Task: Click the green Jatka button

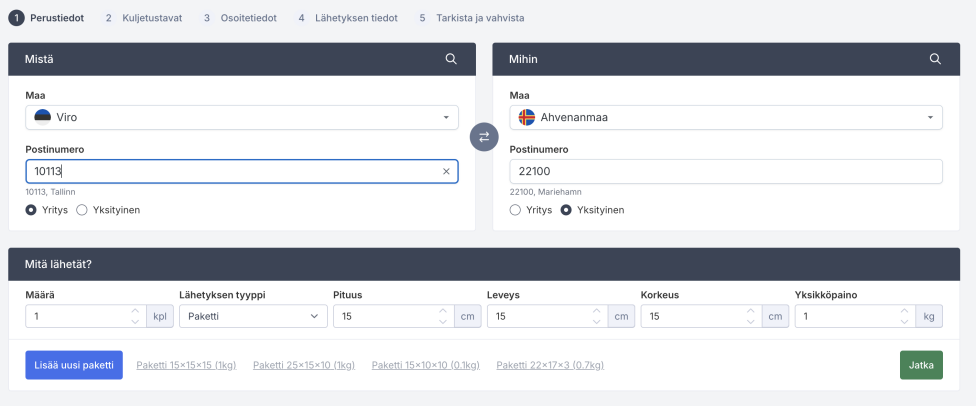Action: (920, 365)
